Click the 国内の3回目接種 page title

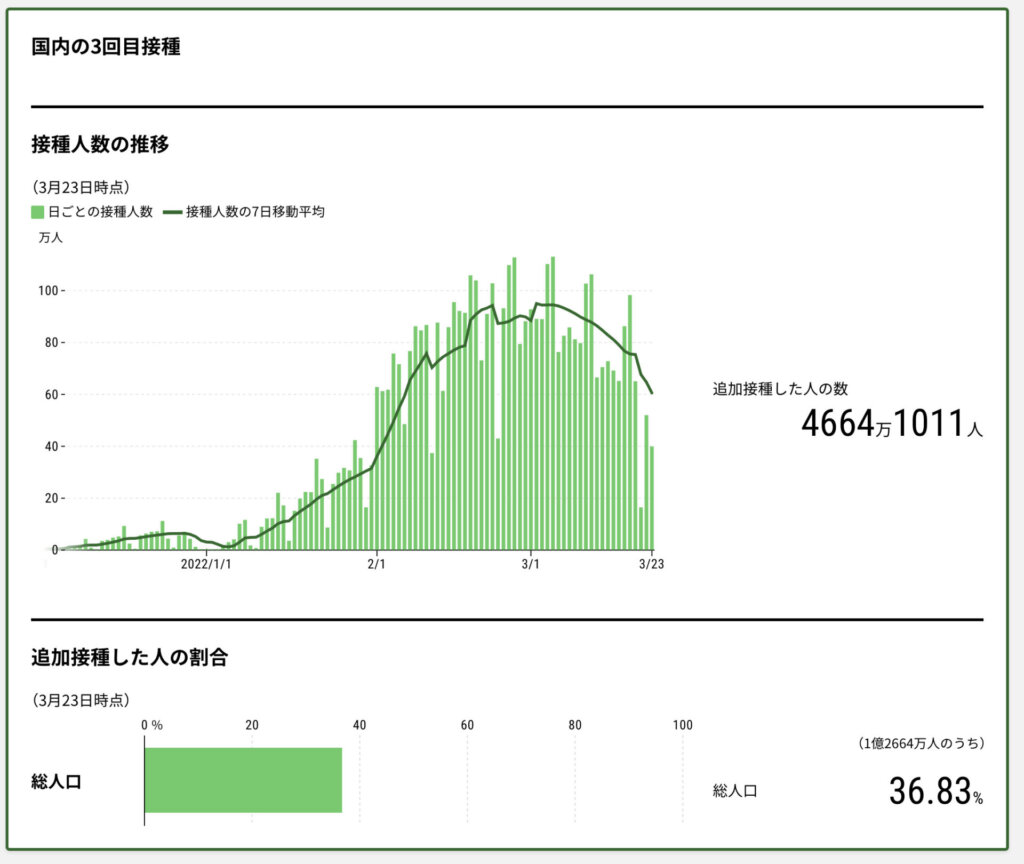click(x=106, y=47)
